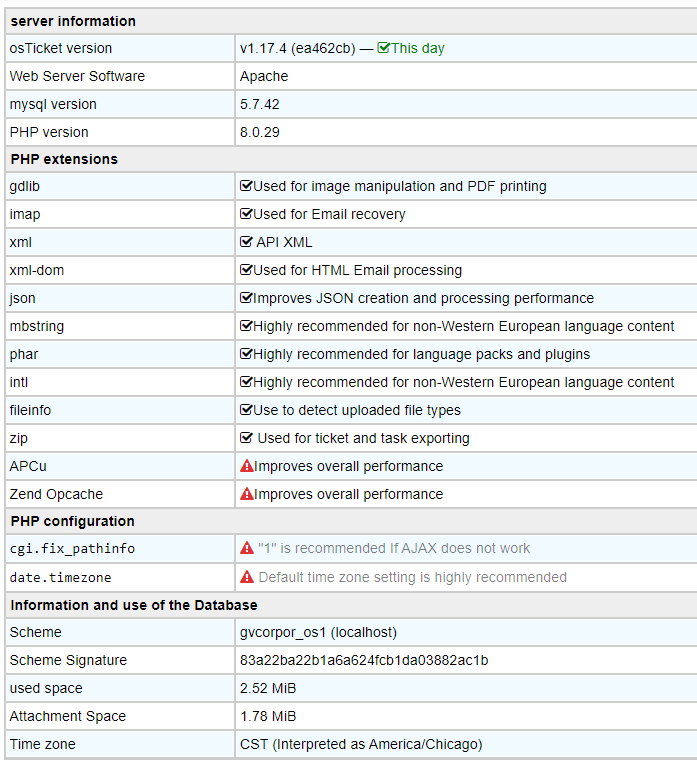Click the Scheme Signature hash value
This screenshot has width=697, height=768.
click(364, 660)
